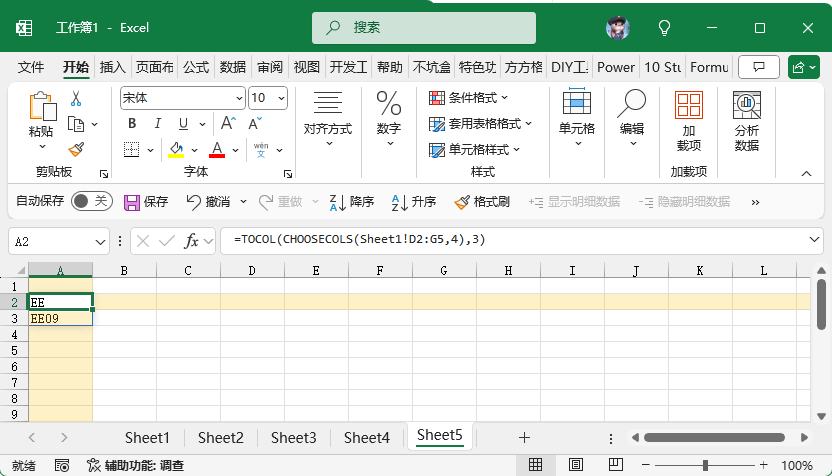Click 格式刷 in quick access toolbar
Viewport: 832px width, 476px height.
point(482,202)
